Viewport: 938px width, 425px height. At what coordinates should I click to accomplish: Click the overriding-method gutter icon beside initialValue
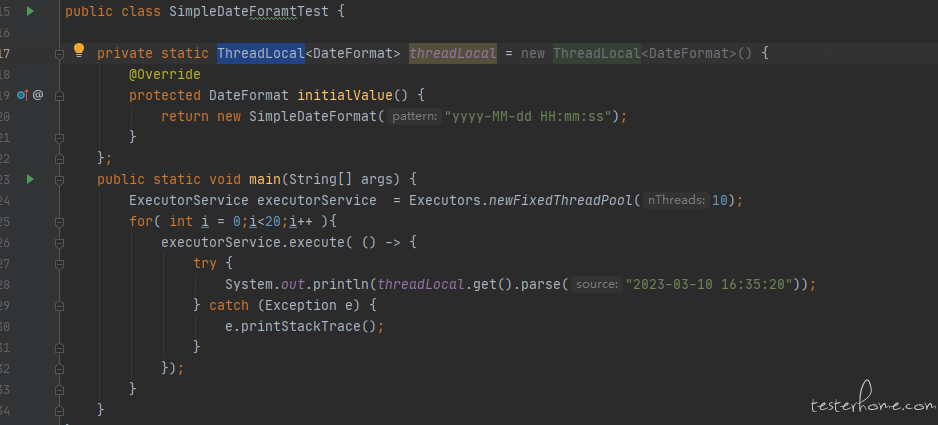(x=23, y=95)
